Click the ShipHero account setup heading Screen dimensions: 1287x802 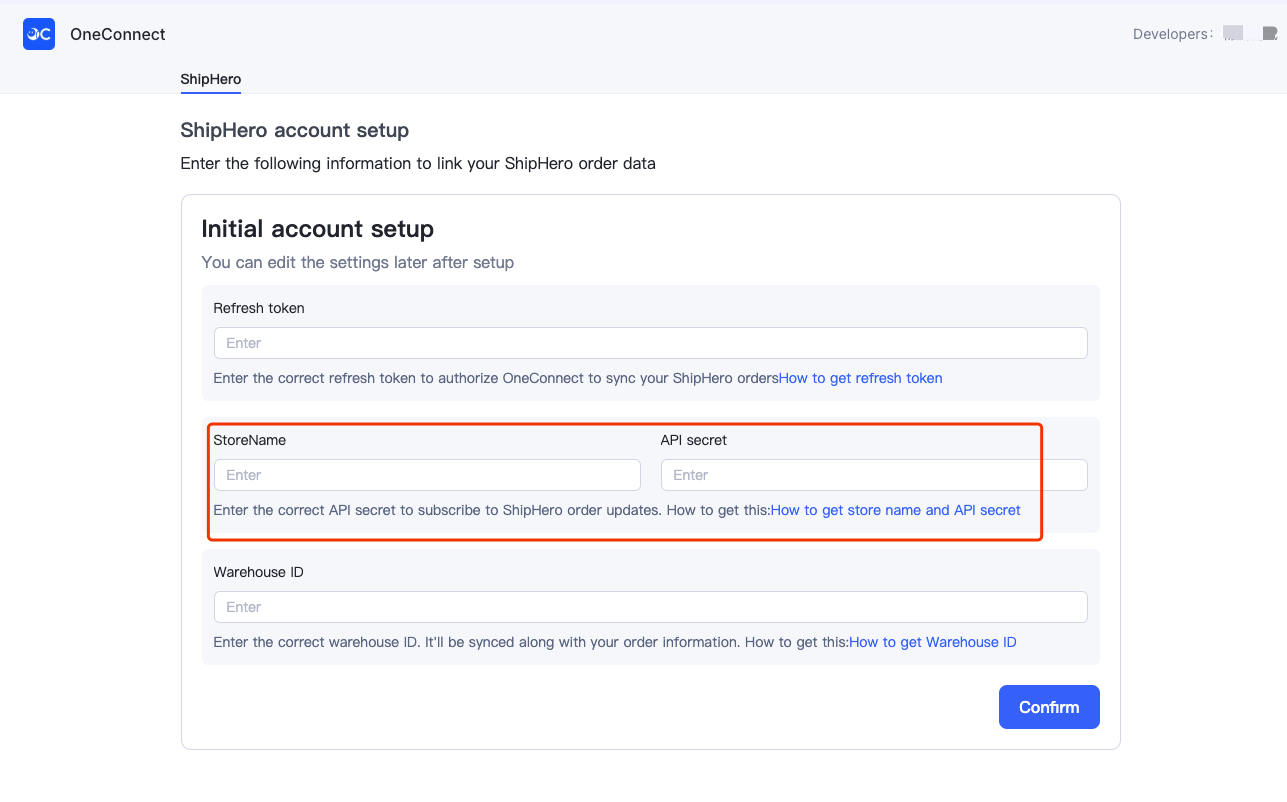(x=295, y=130)
